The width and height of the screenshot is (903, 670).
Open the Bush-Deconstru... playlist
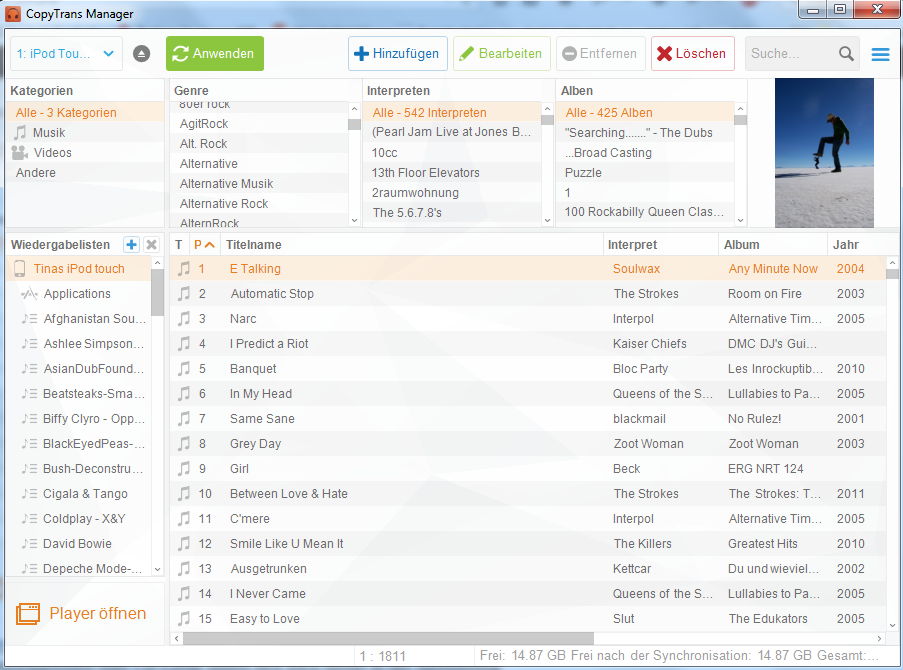(x=79, y=469)
